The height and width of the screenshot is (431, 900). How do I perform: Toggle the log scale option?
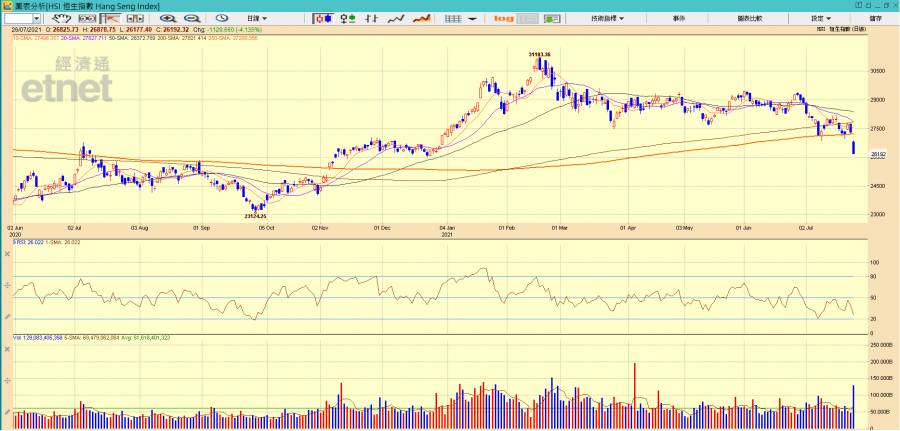click(x=503, y=18)
